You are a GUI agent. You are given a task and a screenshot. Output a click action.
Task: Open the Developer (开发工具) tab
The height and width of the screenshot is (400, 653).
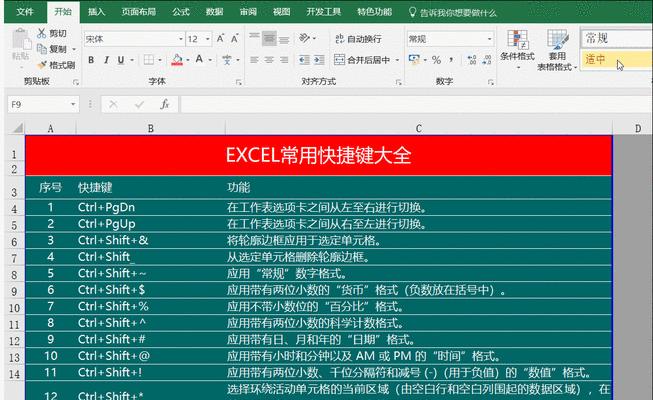tap(324, 12)
